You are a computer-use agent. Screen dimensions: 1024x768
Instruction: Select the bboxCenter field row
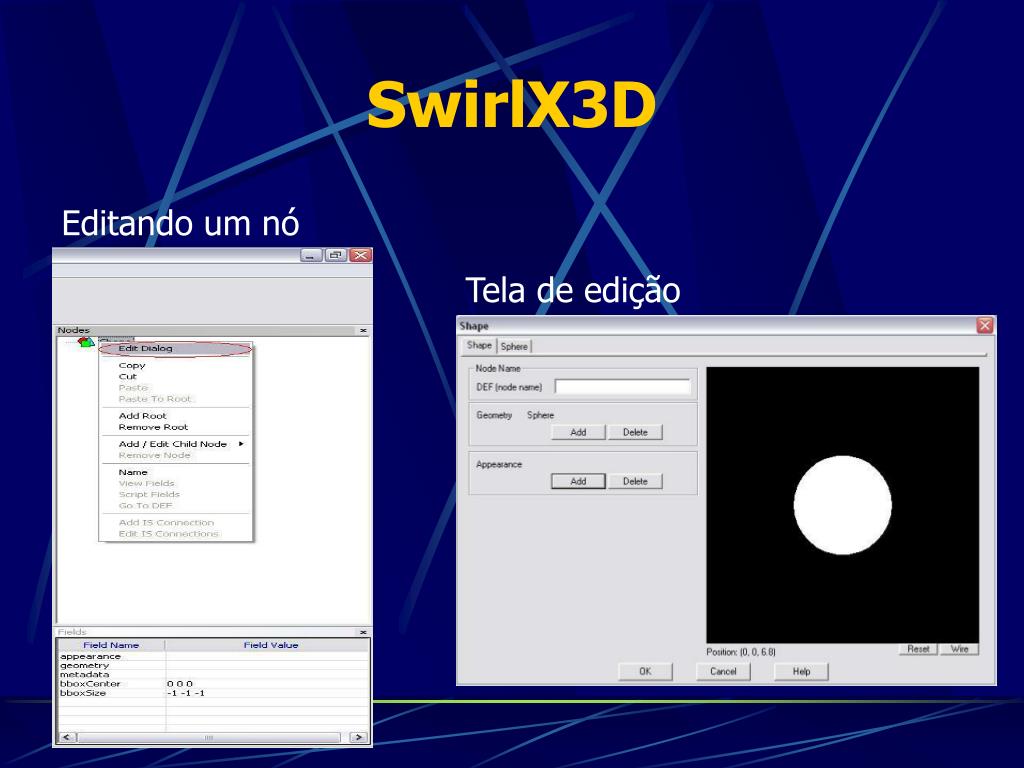pyautogui.click(x=214, y=684)
